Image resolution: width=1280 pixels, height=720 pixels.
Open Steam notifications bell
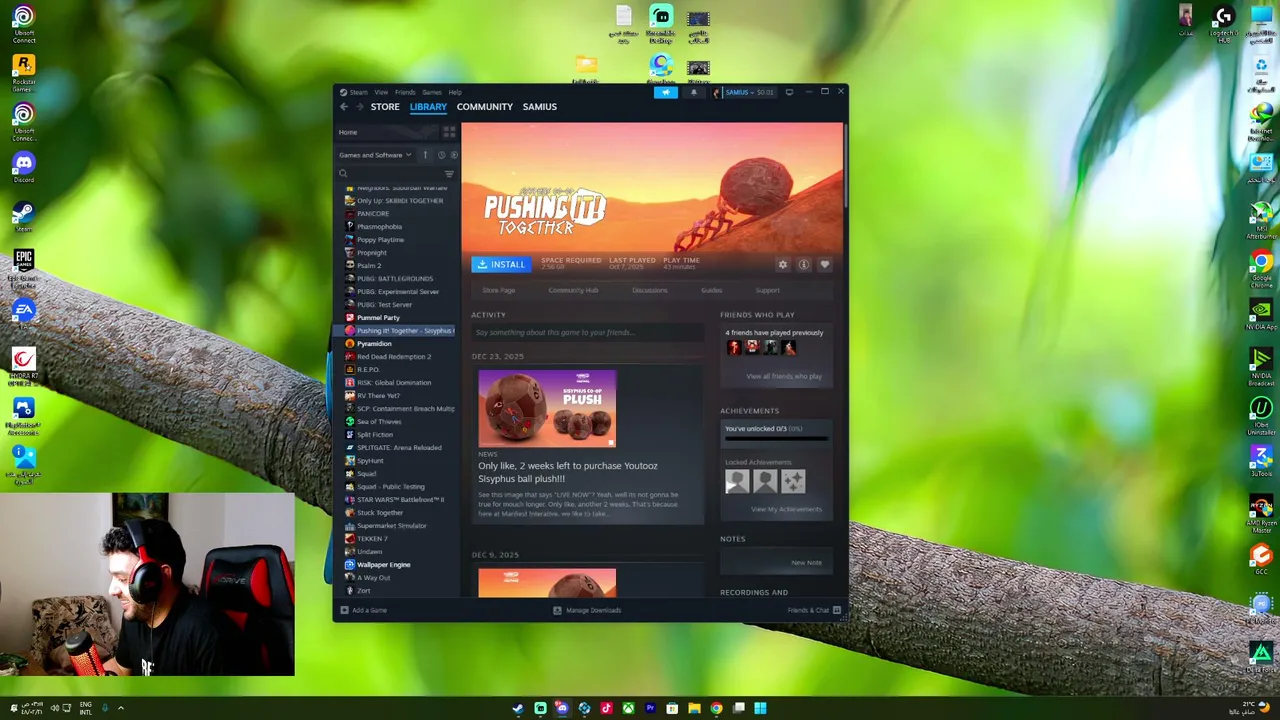[694, 92]
